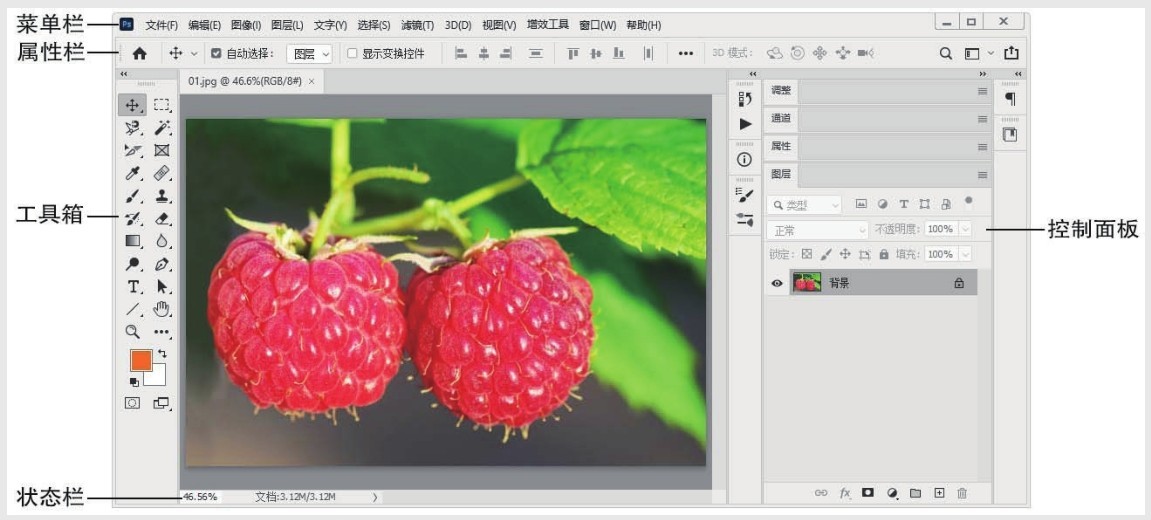Viewport: 1151px width, 520px height.
Task: Swap foreground and background colors
Action: pos(161,353)
